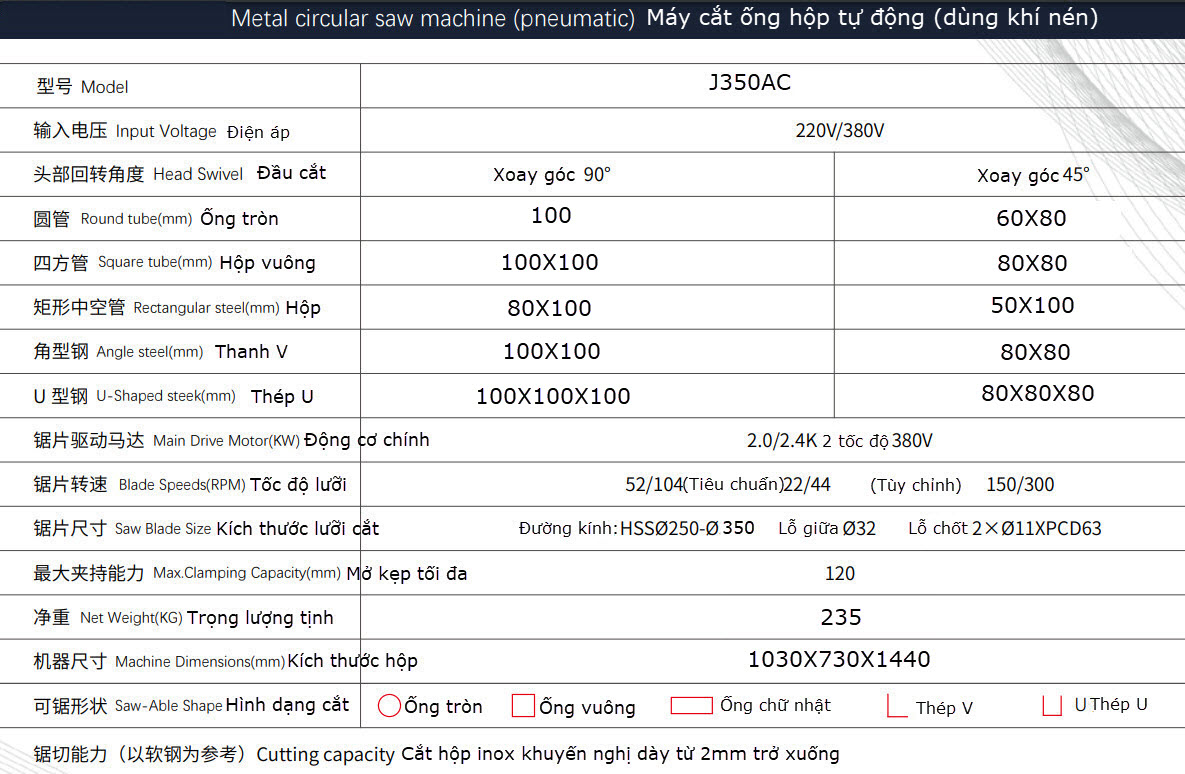Select the 'Xoay góc 45°' column header
1185x774 pixels.
(1033, 176)
